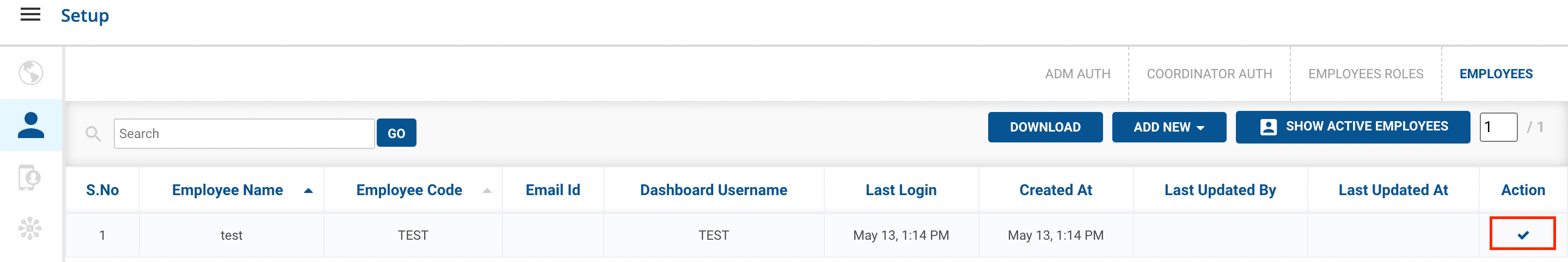Click the Setup page title

[x=84, y=16]
